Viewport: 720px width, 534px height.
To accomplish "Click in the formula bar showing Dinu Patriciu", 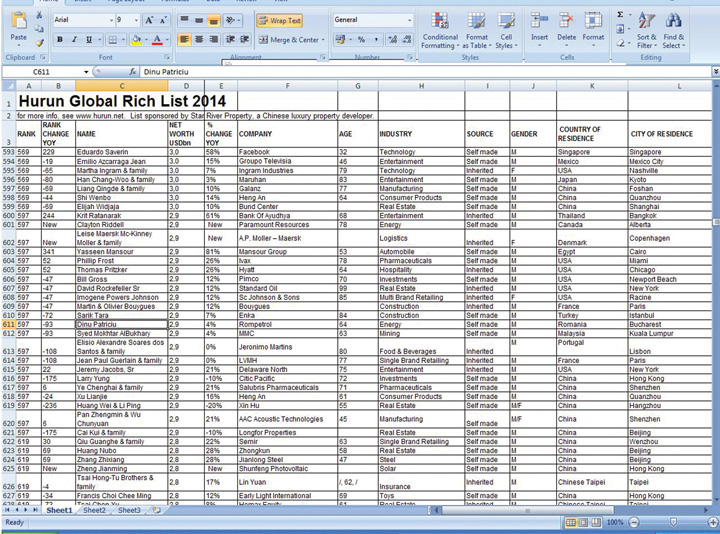I will (425, 72).
